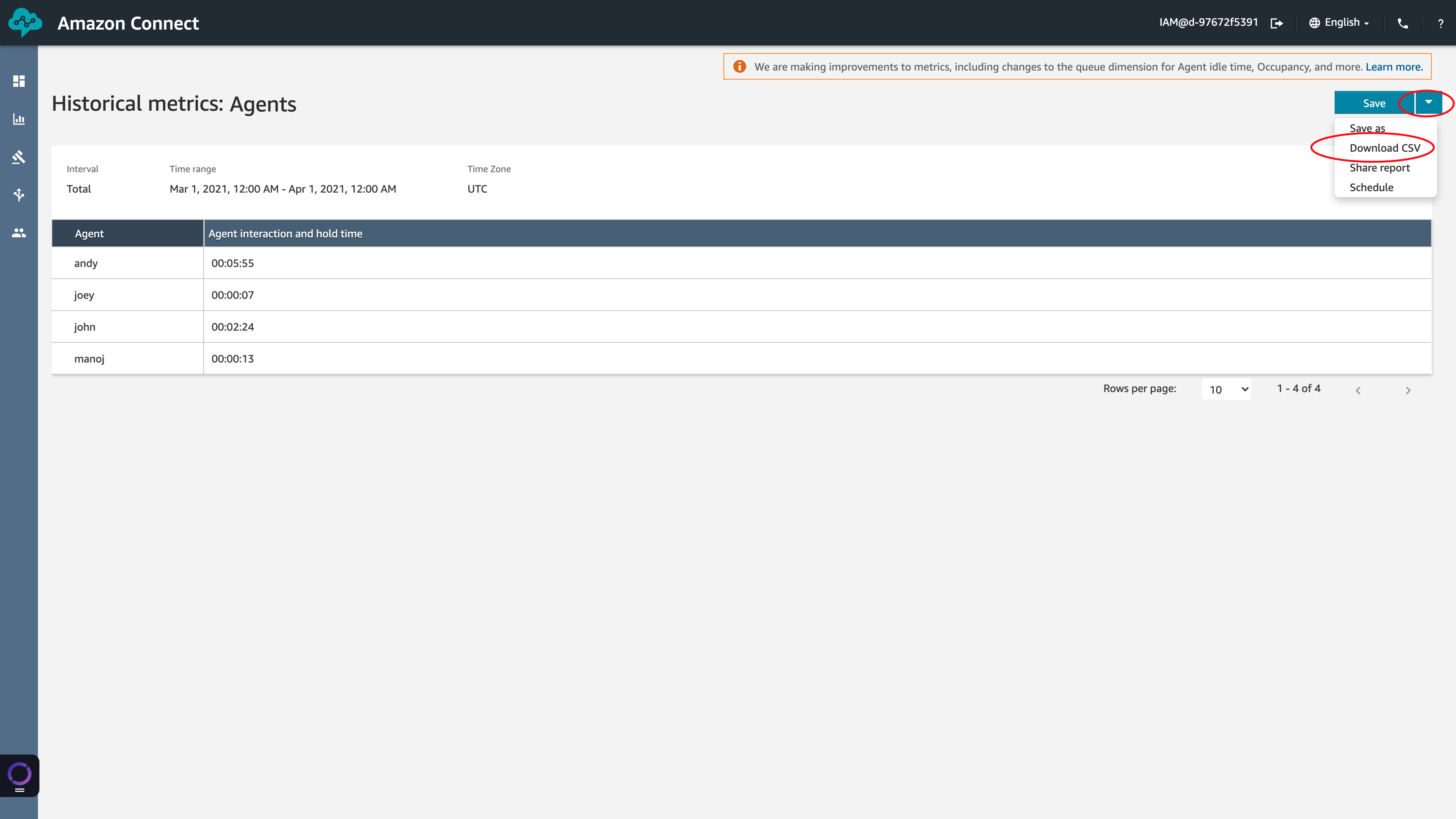Open the English language dropdown

click(x=1339, y=23)
